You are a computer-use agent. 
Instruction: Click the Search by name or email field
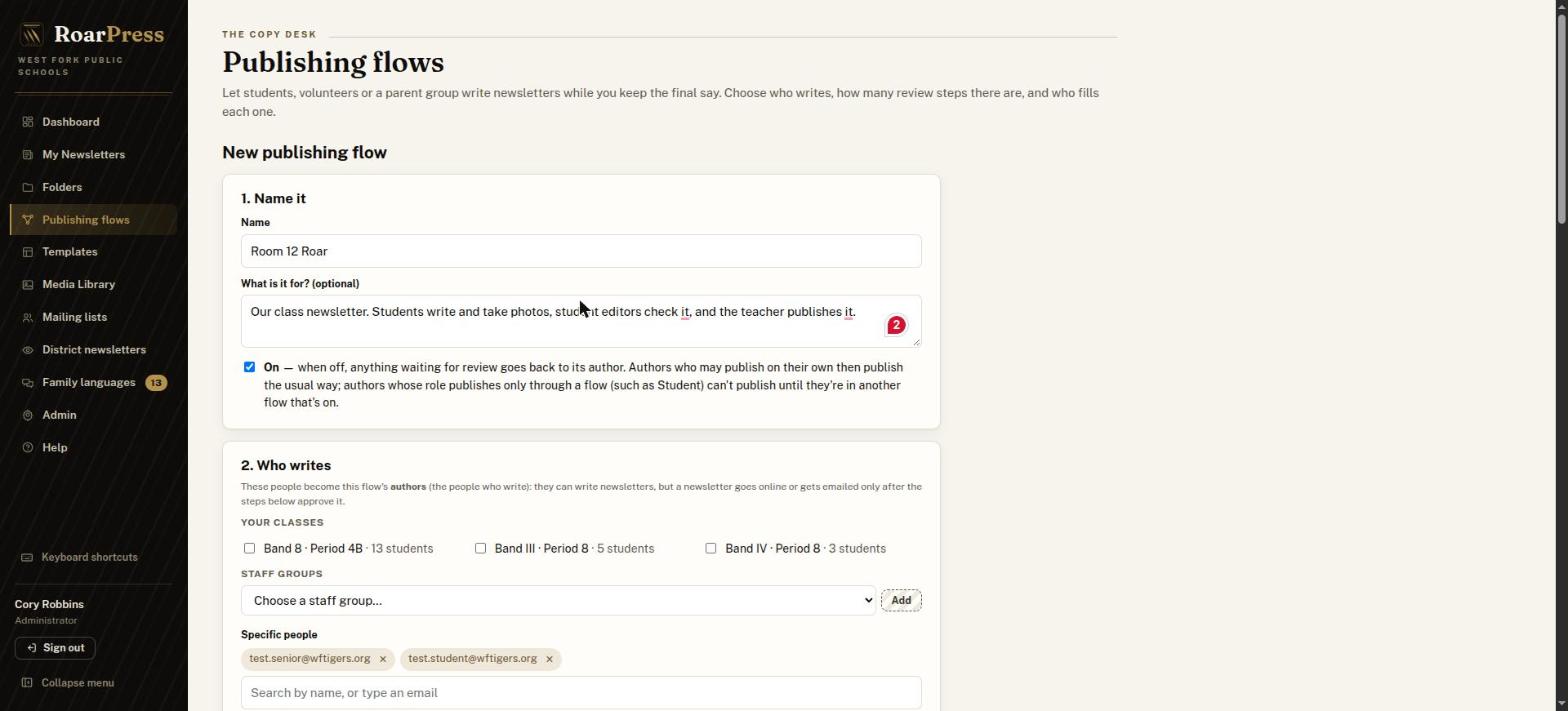tap(581, 693)
